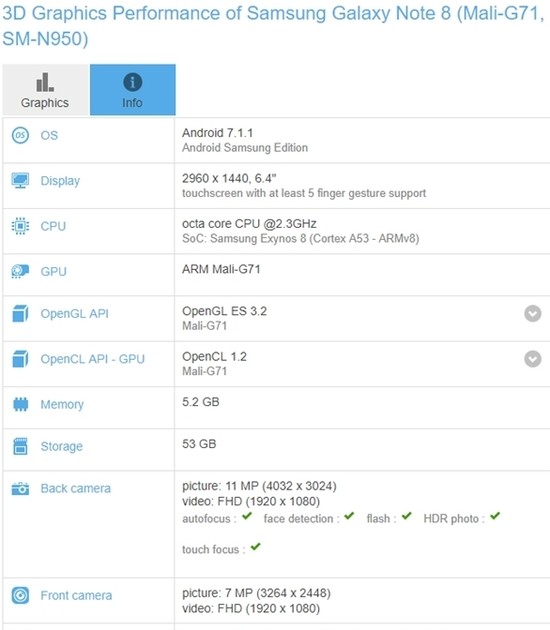Viewport: 550px width, 630px height.
Task: Click the Storage label
Action: [x=61, y=447]
